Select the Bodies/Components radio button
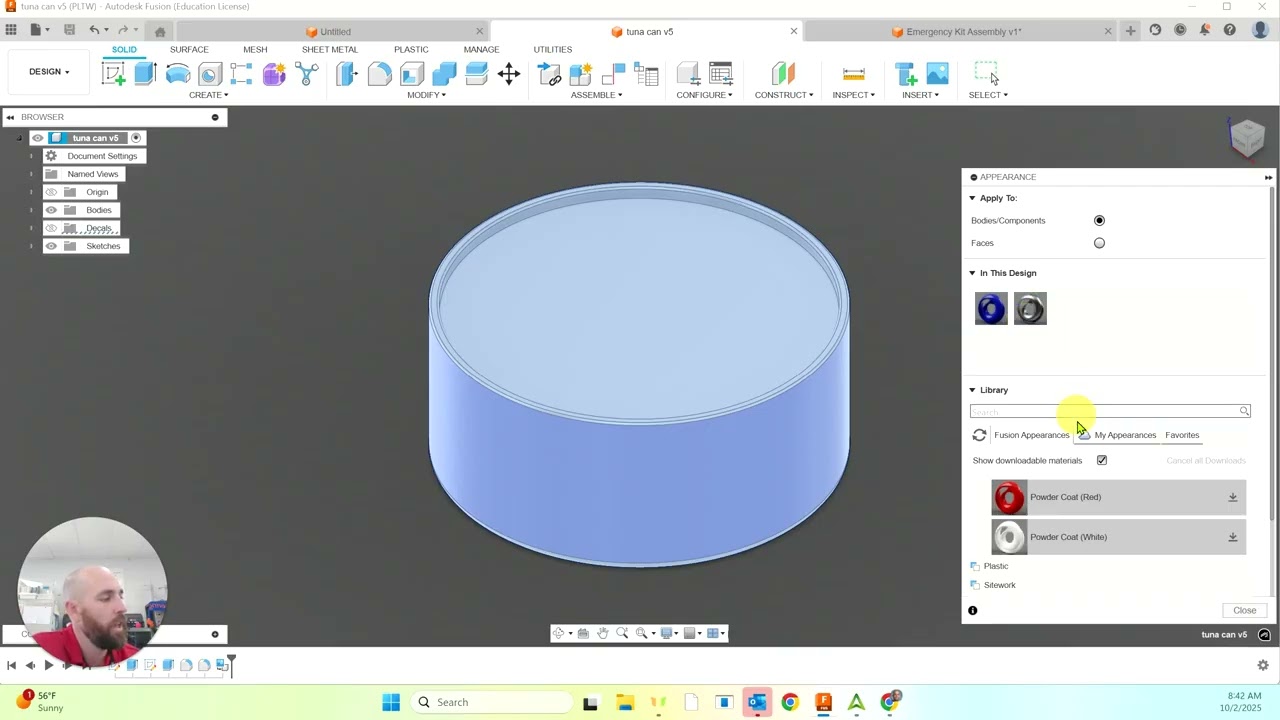This screenshot has width=1280, height=720. (x=1099, y=220)
